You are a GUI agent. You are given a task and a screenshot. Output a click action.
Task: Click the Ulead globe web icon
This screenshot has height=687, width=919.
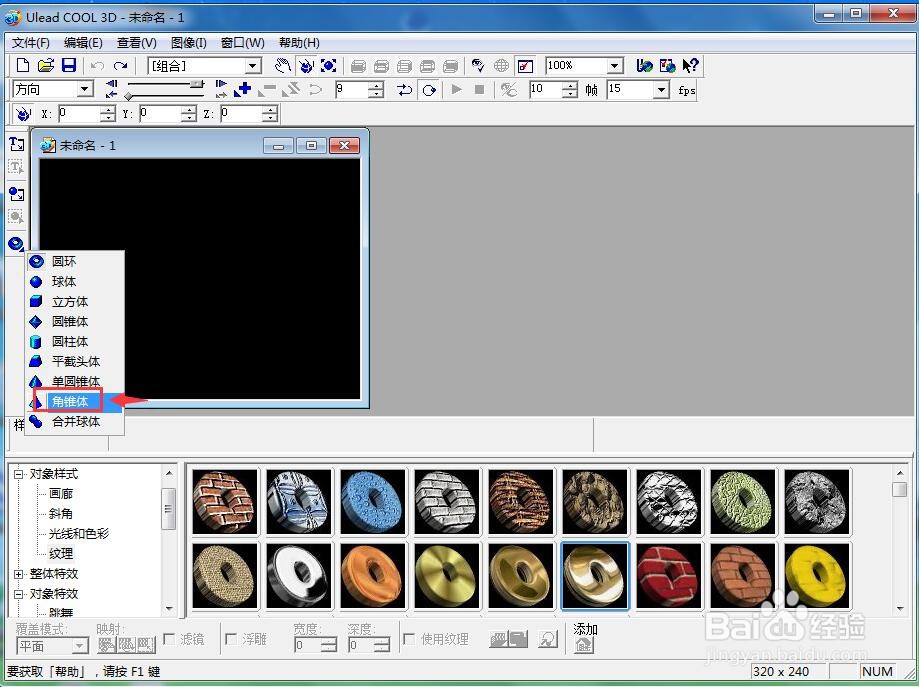coord(644,66)
